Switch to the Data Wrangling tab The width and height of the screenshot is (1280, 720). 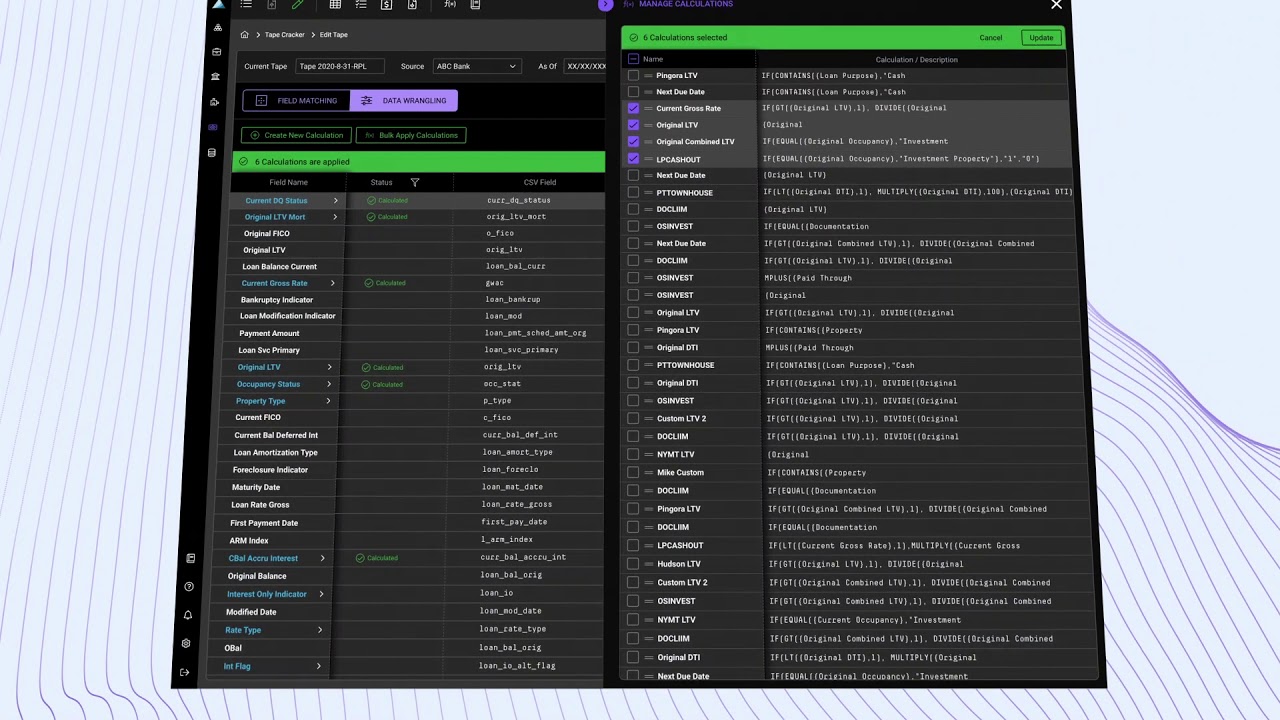404,100
